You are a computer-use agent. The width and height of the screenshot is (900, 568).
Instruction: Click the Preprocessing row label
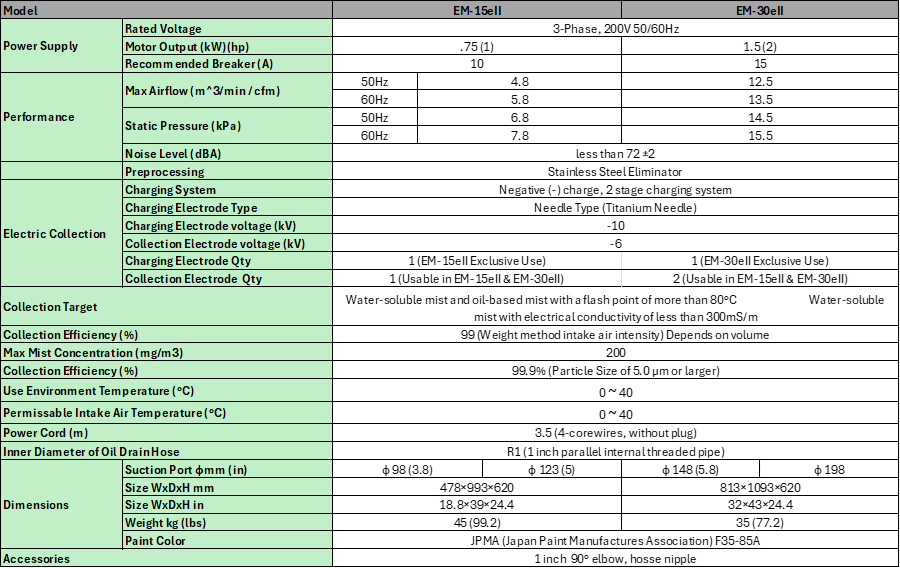[x=227, y=172]
